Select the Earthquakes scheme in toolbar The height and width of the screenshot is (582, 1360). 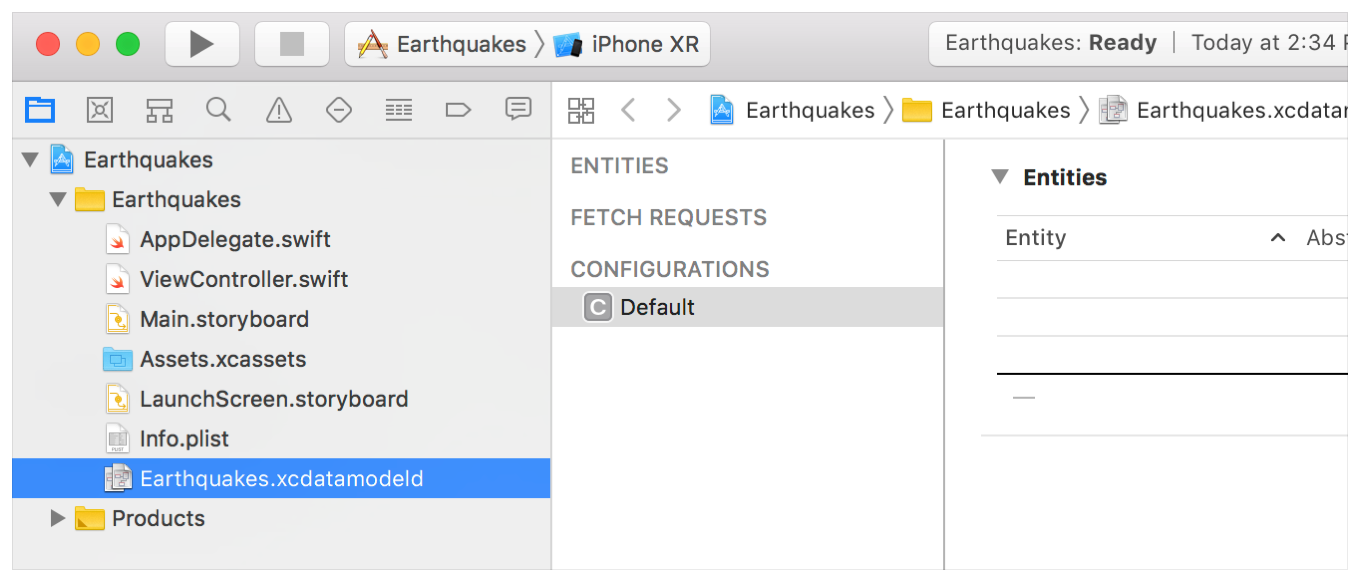tap(443, 44)
